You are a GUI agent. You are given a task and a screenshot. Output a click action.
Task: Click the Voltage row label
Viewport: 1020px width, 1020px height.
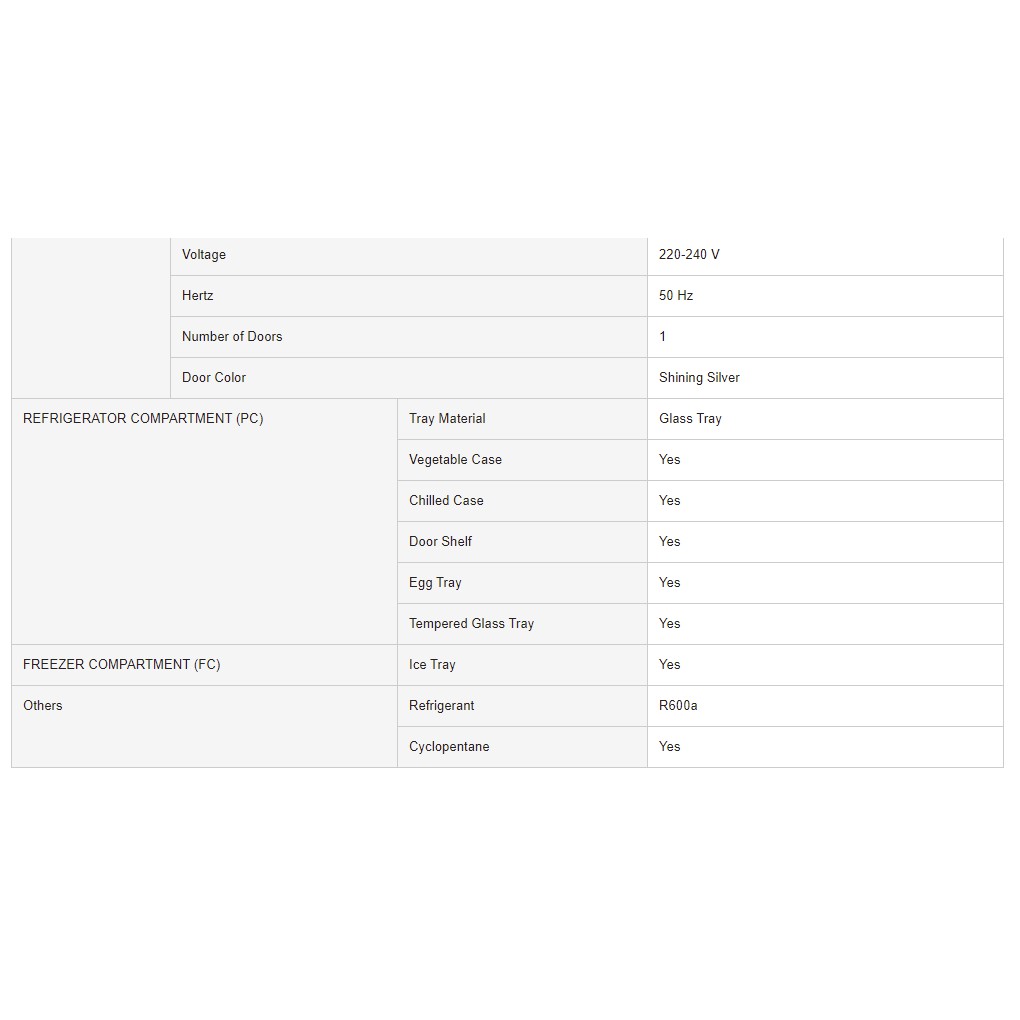(x=204, y=254)
